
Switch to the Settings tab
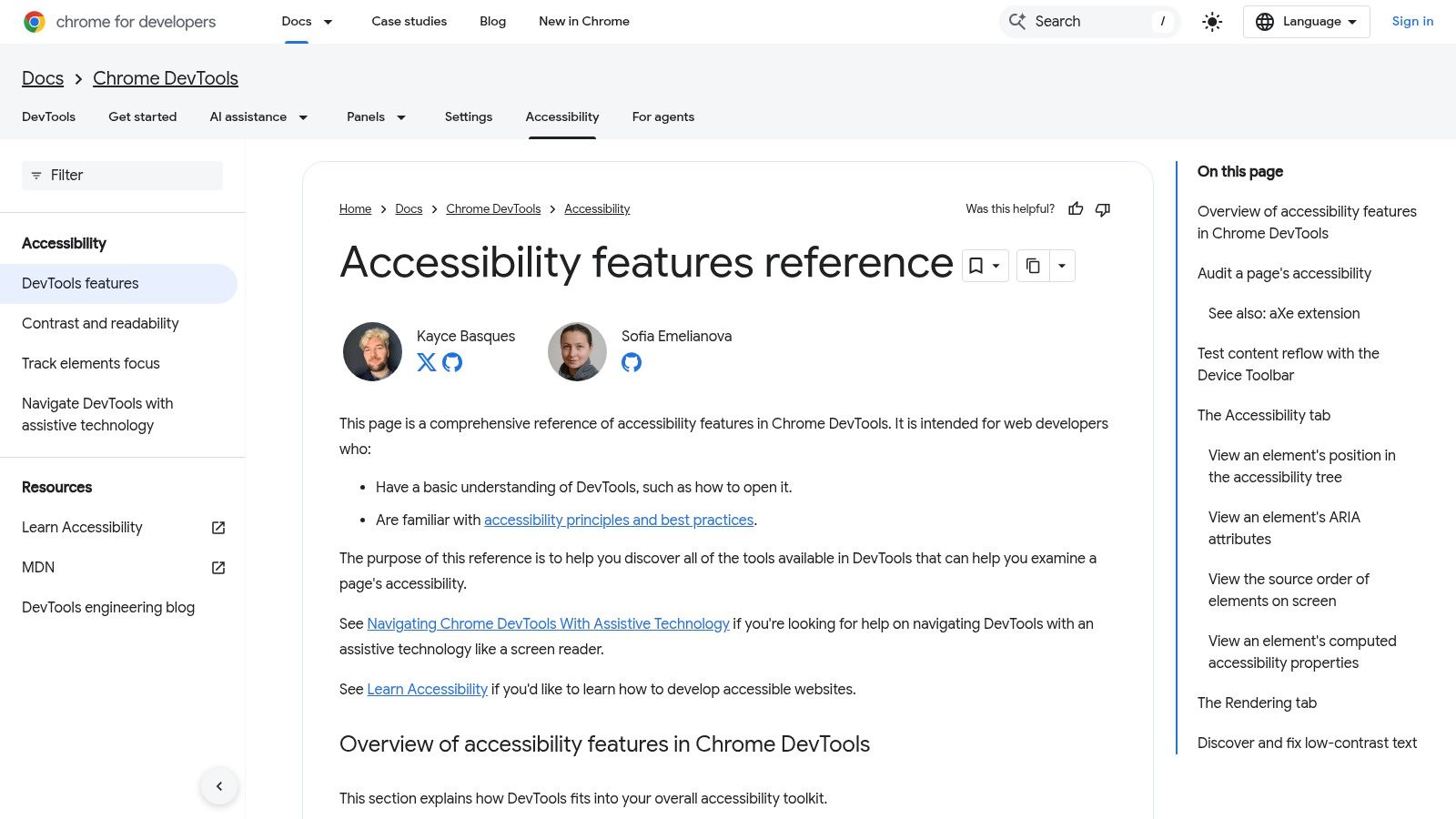(469, 117)
